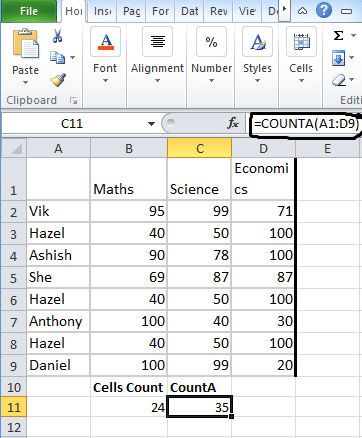Expand the Alignment group dropdown arrow
Image resolution: width=362 pixels, height=438 pixels.
point(157,81)
